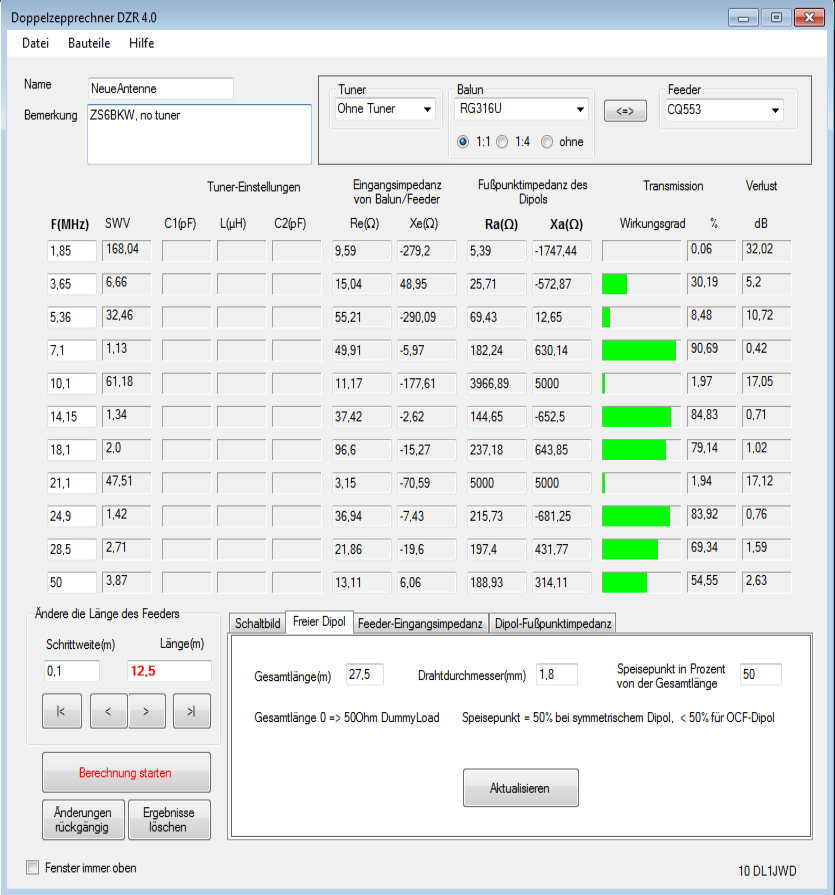Screen dimensions: 835x895
Task: Click the 28,5 MHz frequency field
Action: (72, 549)
